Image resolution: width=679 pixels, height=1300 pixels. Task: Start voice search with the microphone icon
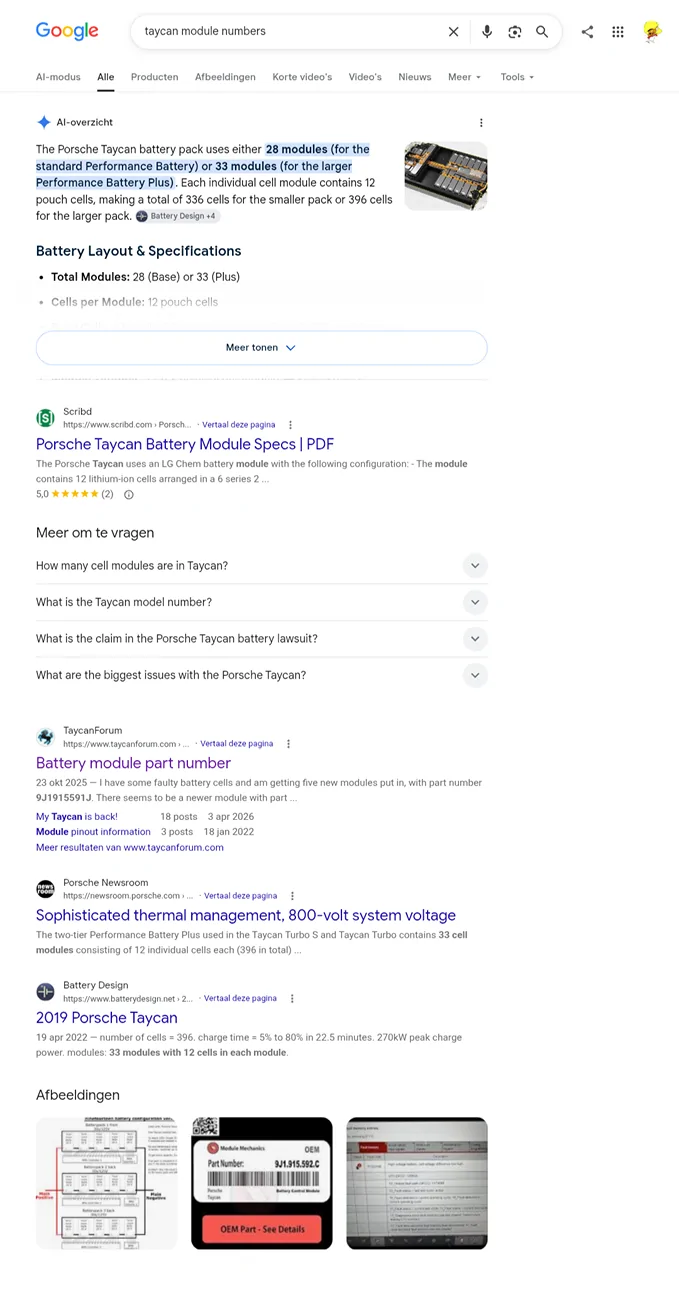[487, 32]
